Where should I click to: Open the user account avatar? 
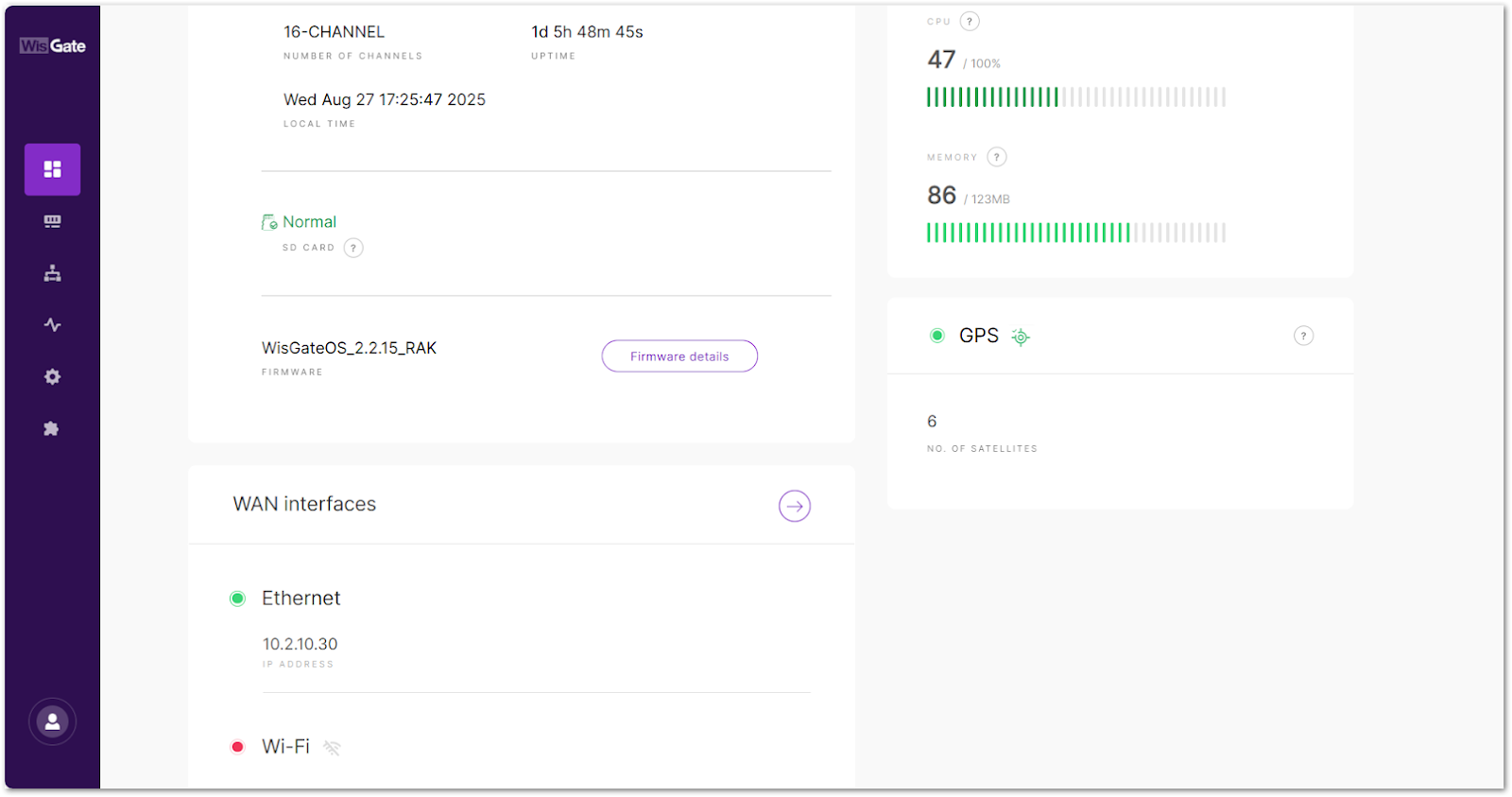click(53, 722)
